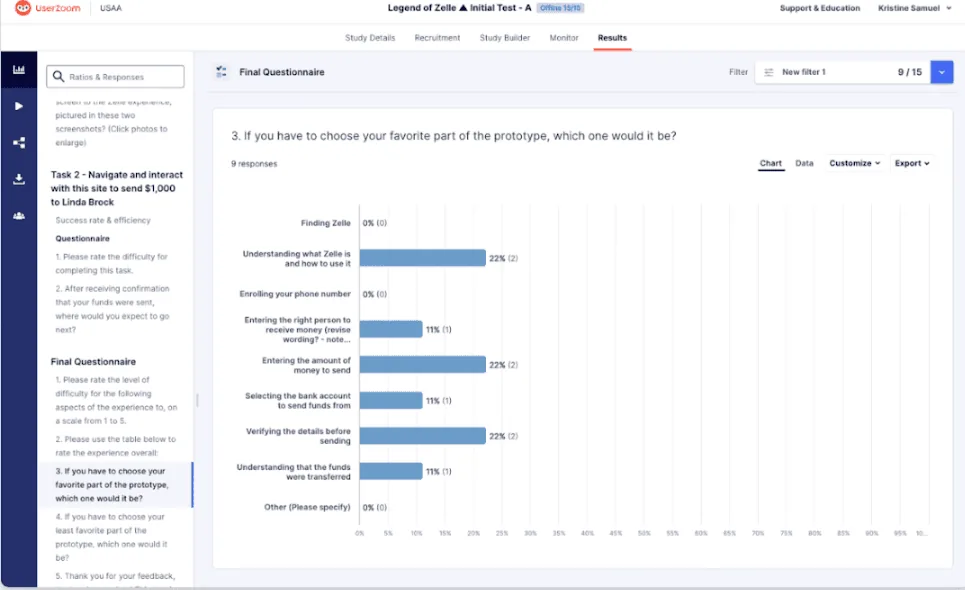Open 'choose your least favorite part' question

pyautogui.click(x=111, y=536)
